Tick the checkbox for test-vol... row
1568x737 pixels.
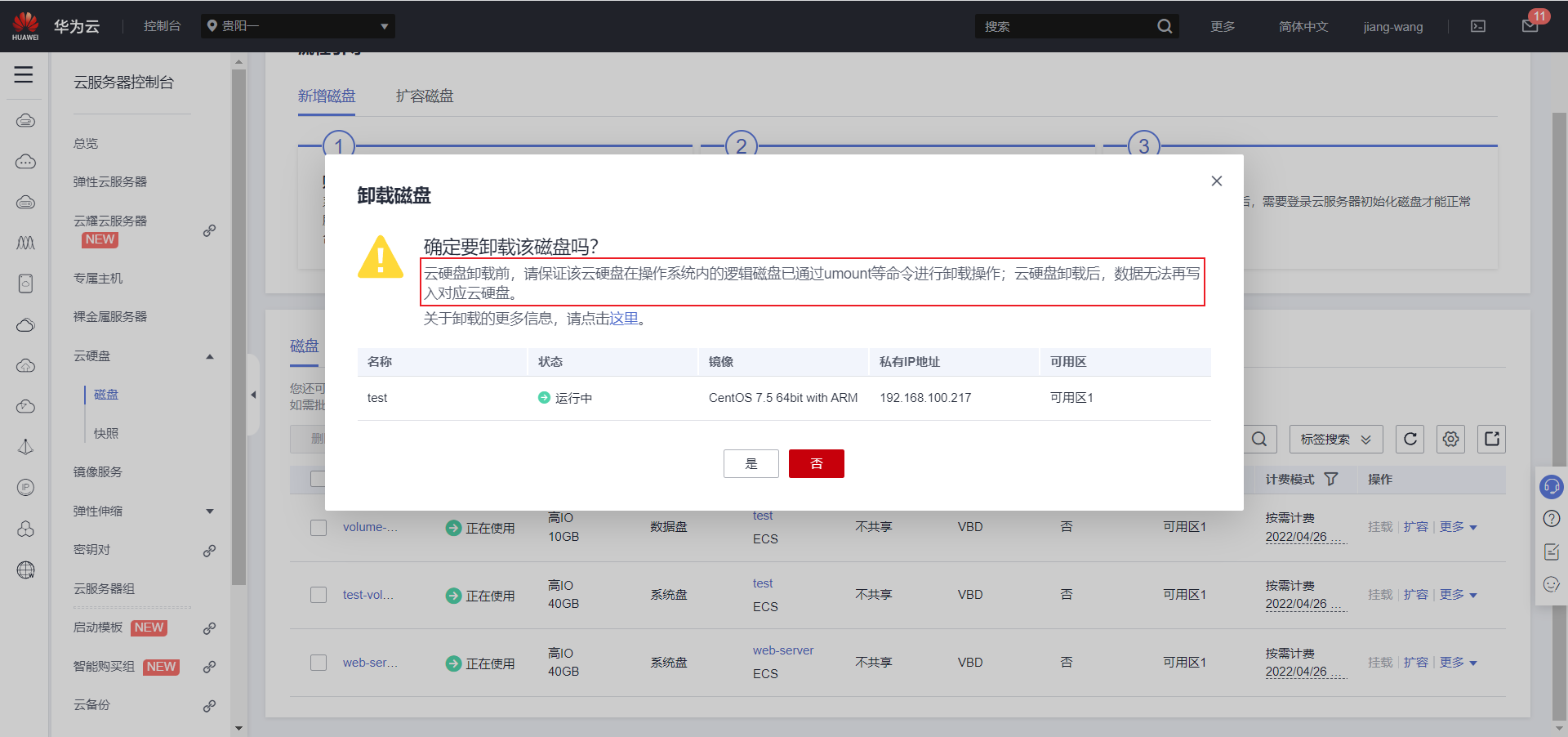pyautogui.click(x=318, y=595)
